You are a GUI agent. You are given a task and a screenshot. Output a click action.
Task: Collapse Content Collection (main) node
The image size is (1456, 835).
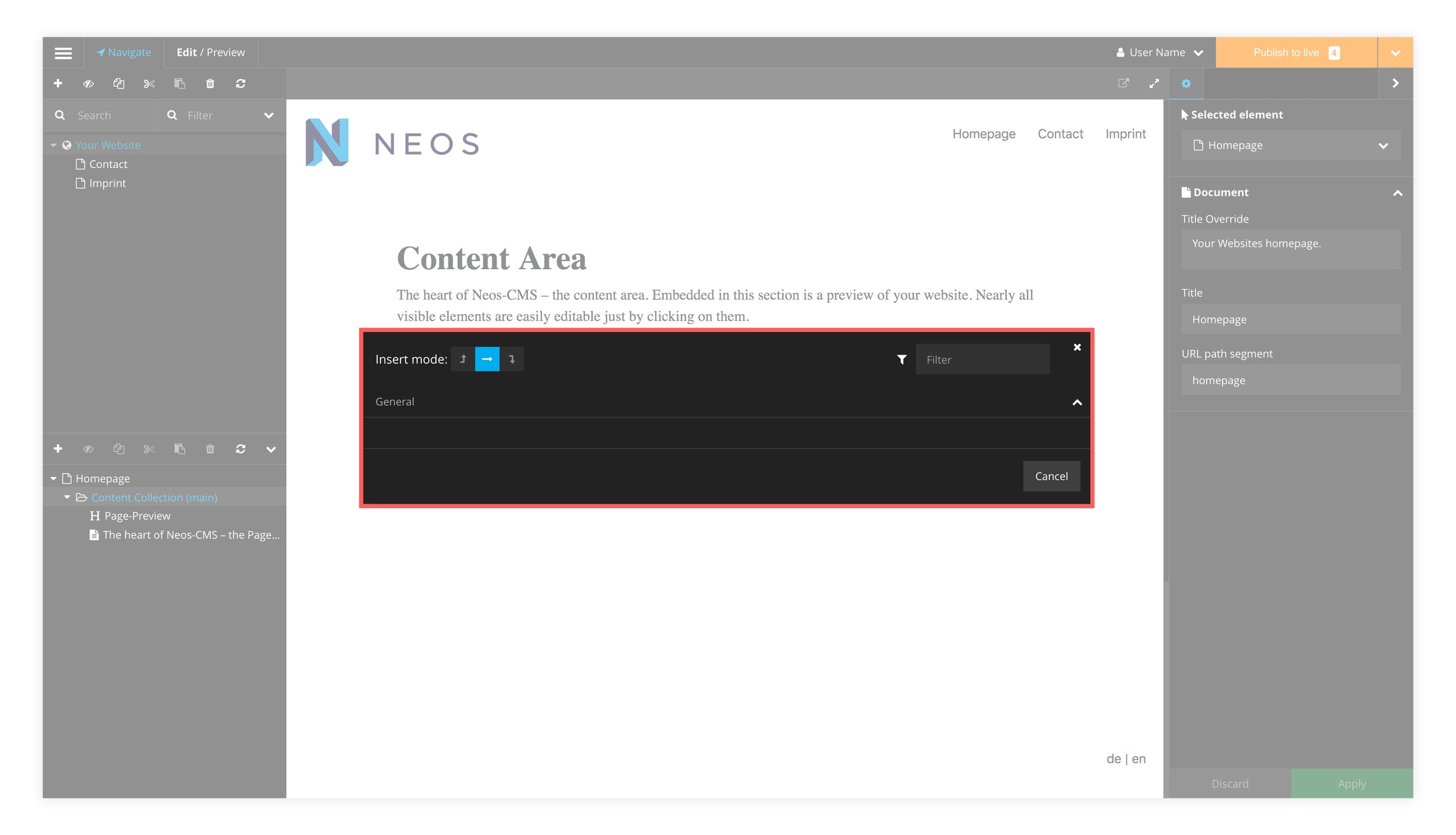point(67,497)
